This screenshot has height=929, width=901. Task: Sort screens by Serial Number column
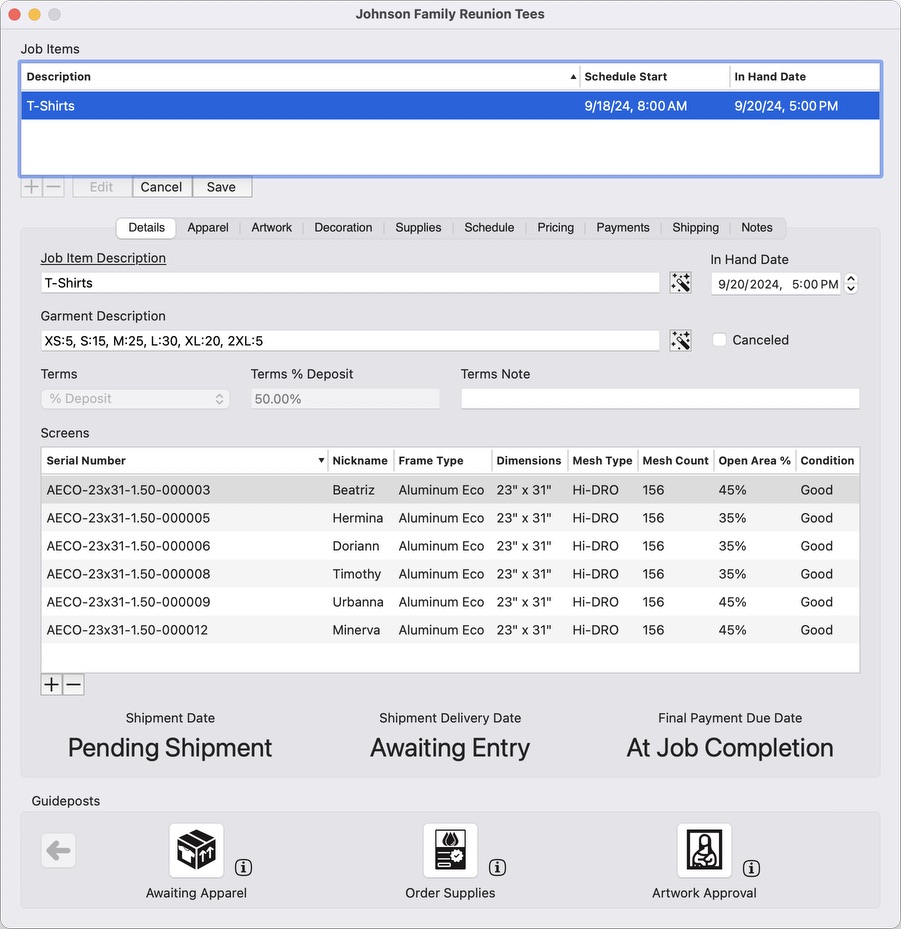[185, 461]
